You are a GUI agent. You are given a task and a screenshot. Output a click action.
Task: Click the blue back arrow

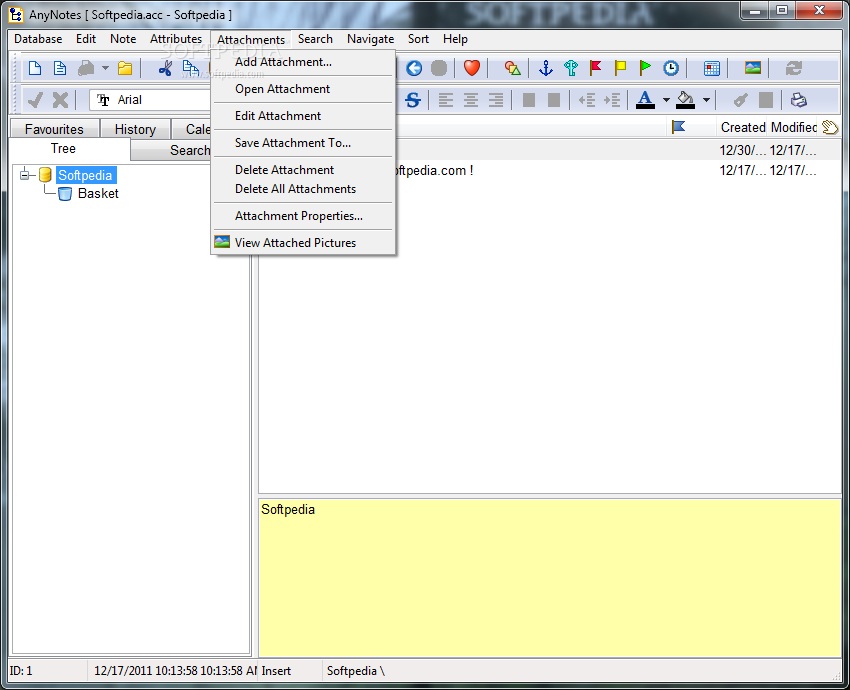(414, 68)
